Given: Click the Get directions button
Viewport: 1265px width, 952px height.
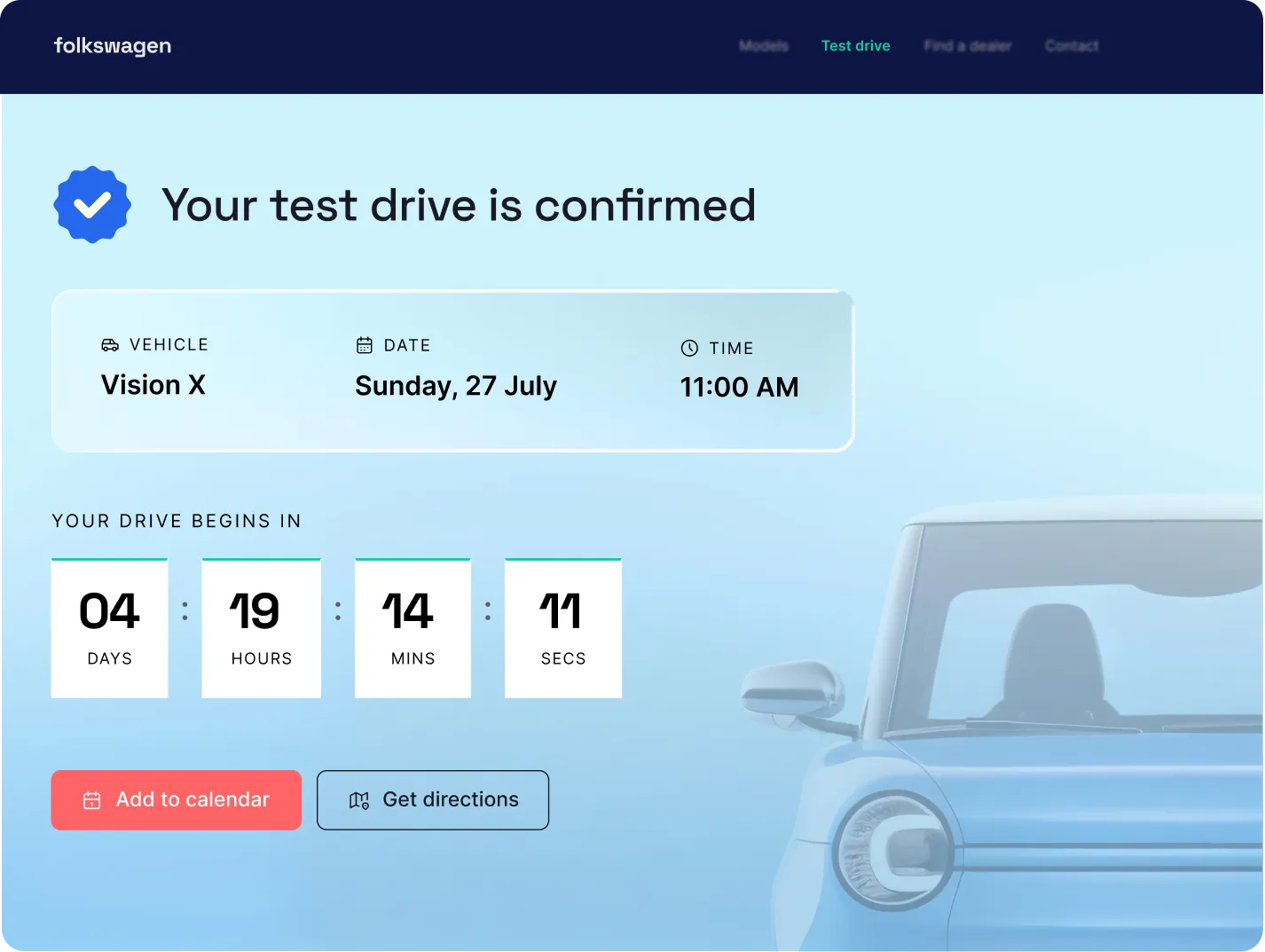Looking at the screenshot, I should pyautogui.click(x=433, y=800).
